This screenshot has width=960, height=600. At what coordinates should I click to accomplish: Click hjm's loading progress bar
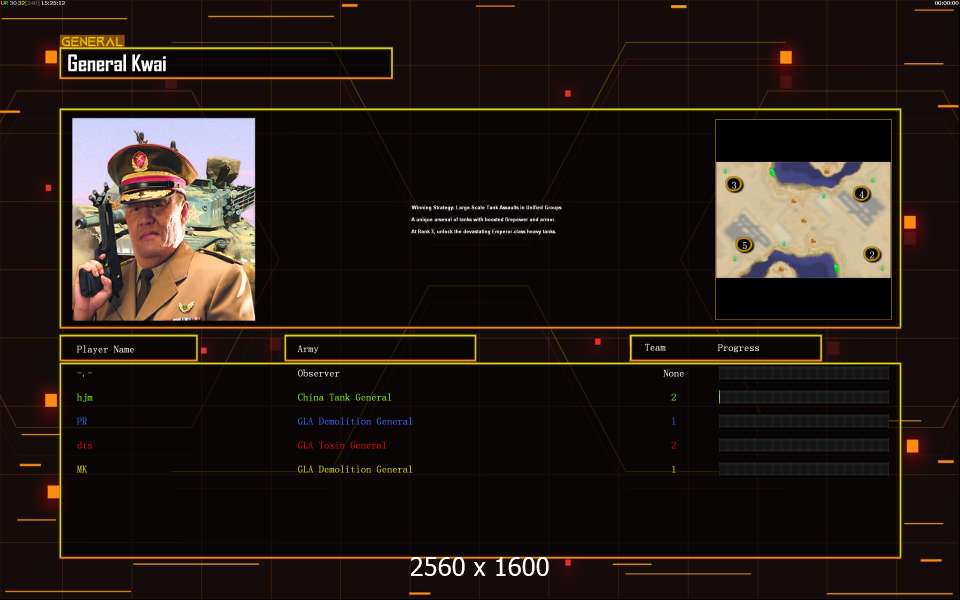tap(803, 397)
